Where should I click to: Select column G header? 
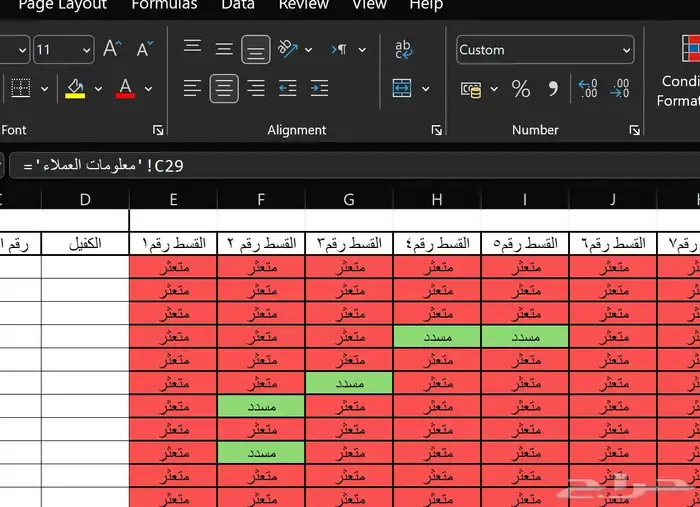pyautogui.click(x=349, y=199)
